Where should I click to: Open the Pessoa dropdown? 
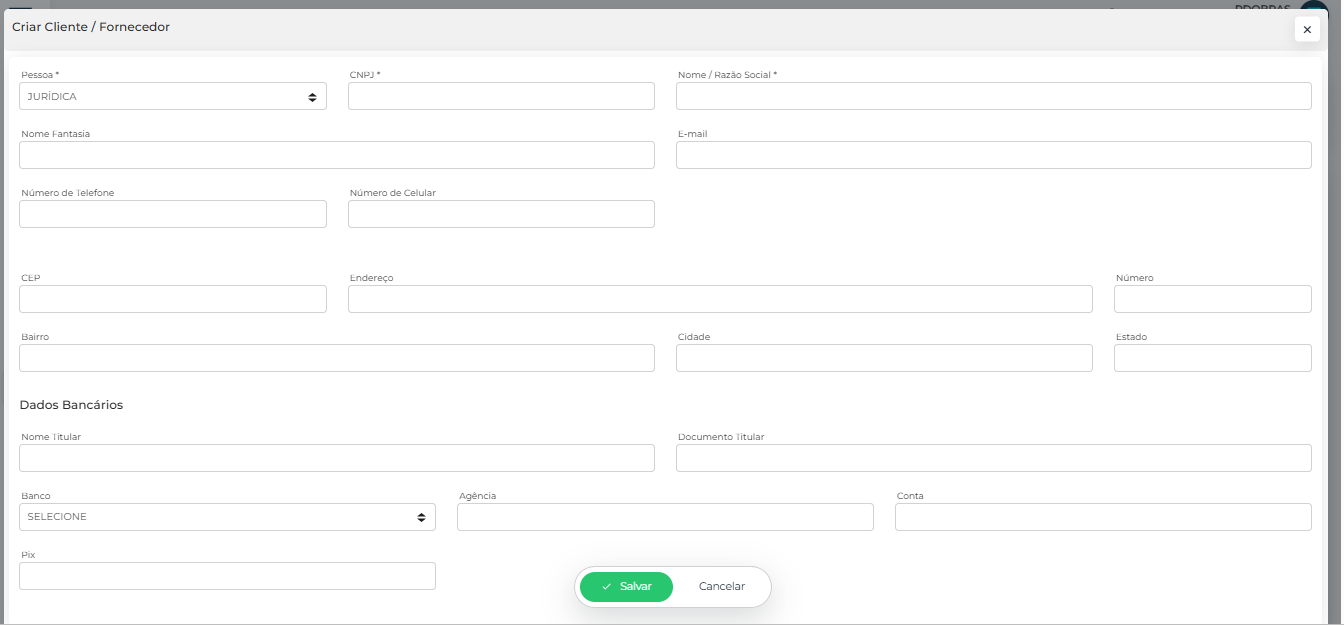pyautogui.click(x=172, y=97)
